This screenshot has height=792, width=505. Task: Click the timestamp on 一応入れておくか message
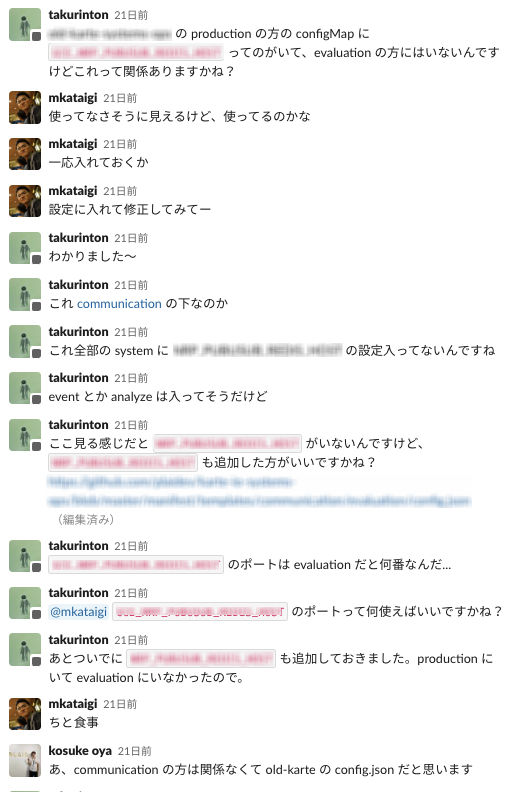(120, 144)
